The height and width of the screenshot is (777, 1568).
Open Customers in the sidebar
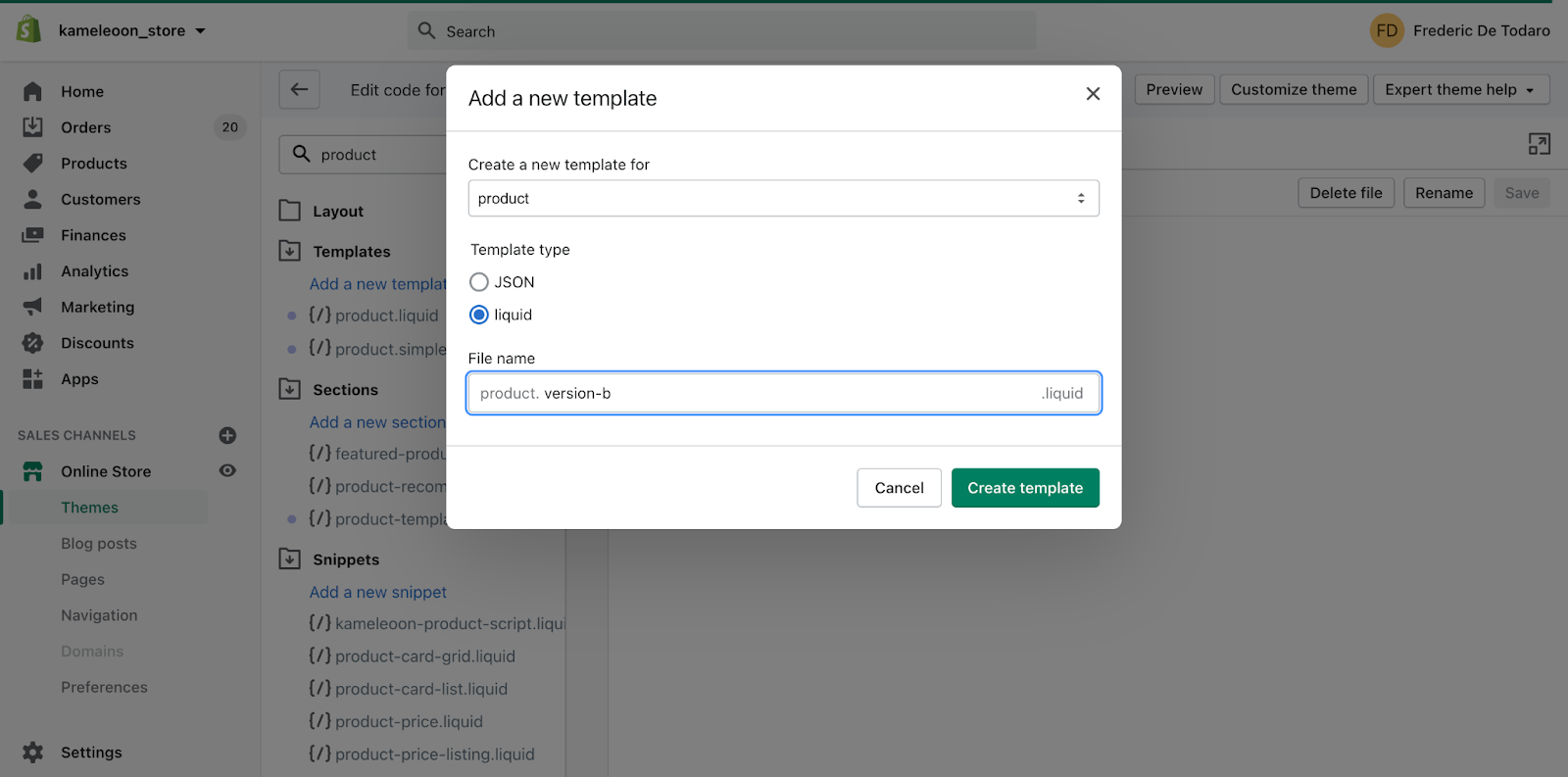pos(100,199)
